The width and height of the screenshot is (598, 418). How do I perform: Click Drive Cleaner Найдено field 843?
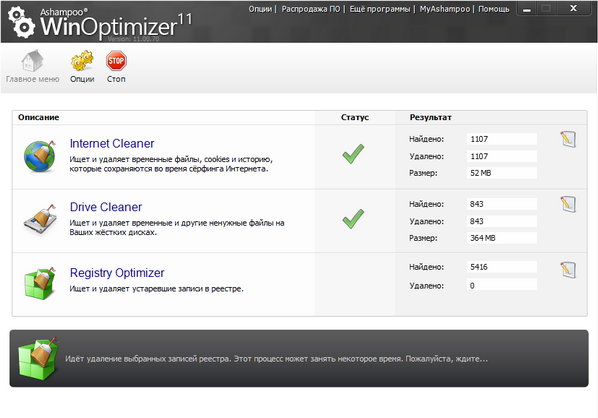(502, 204)
